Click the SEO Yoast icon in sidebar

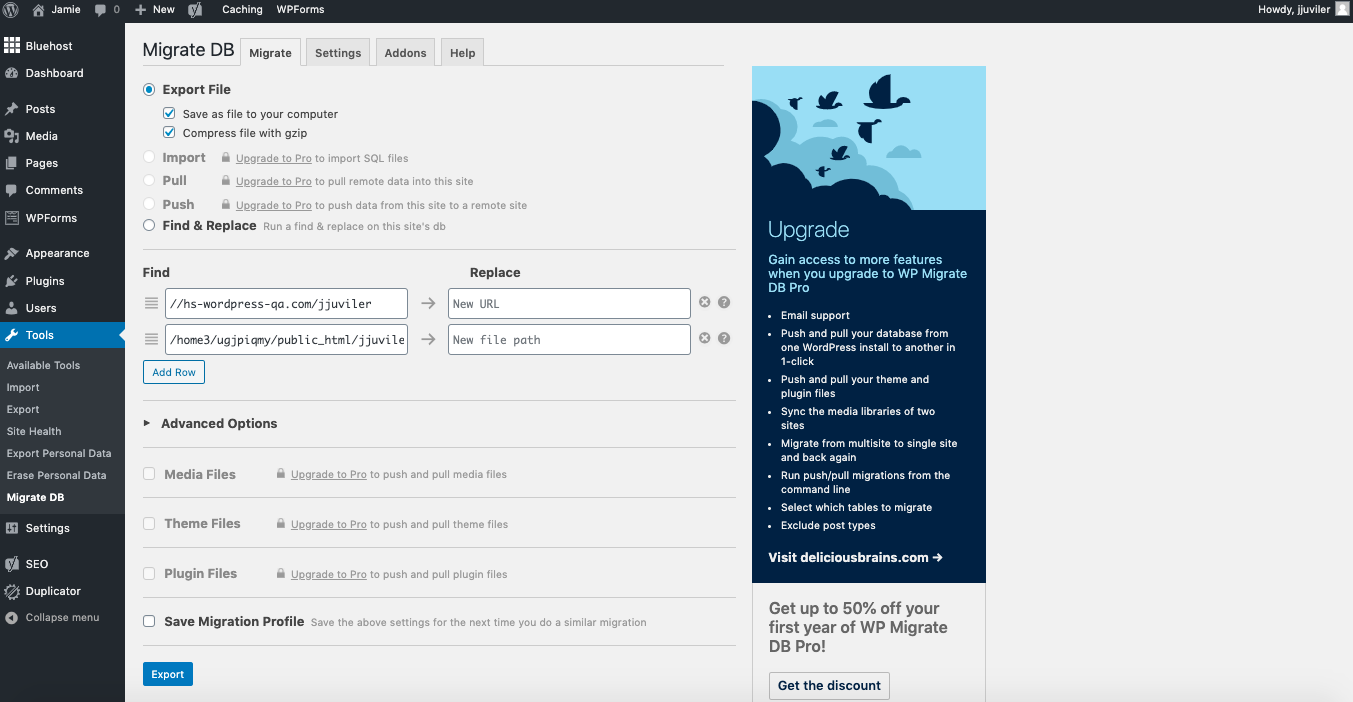point(12,564)
